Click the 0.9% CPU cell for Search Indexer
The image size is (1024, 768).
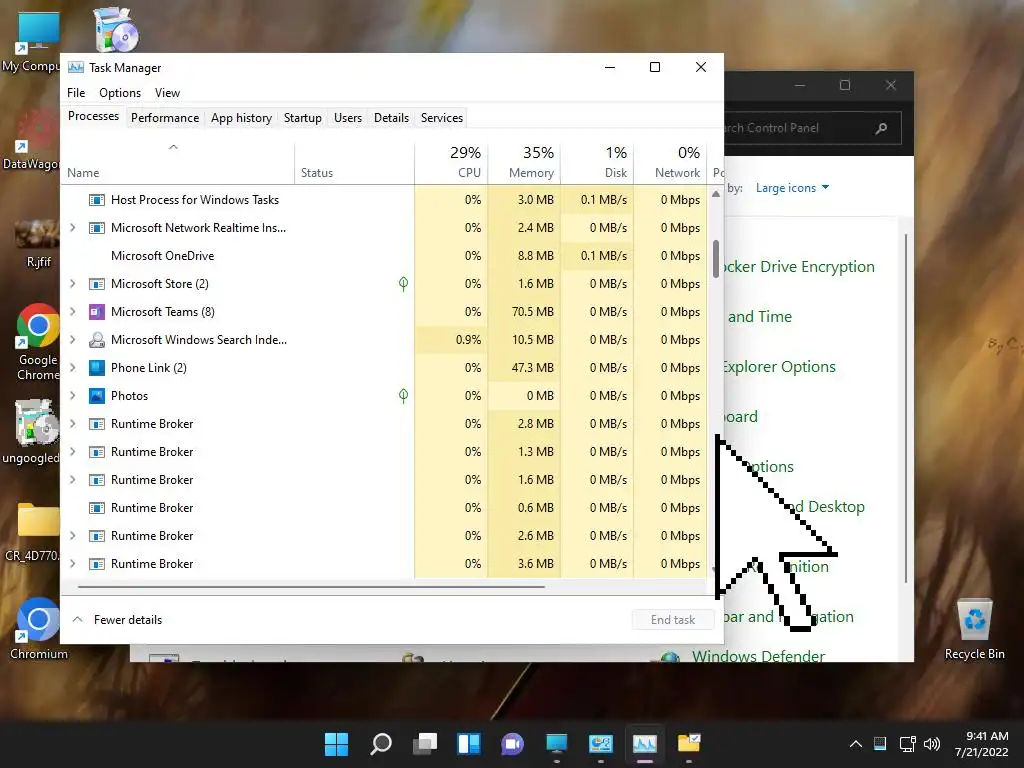pyautogui.click(x=451, y=340)
